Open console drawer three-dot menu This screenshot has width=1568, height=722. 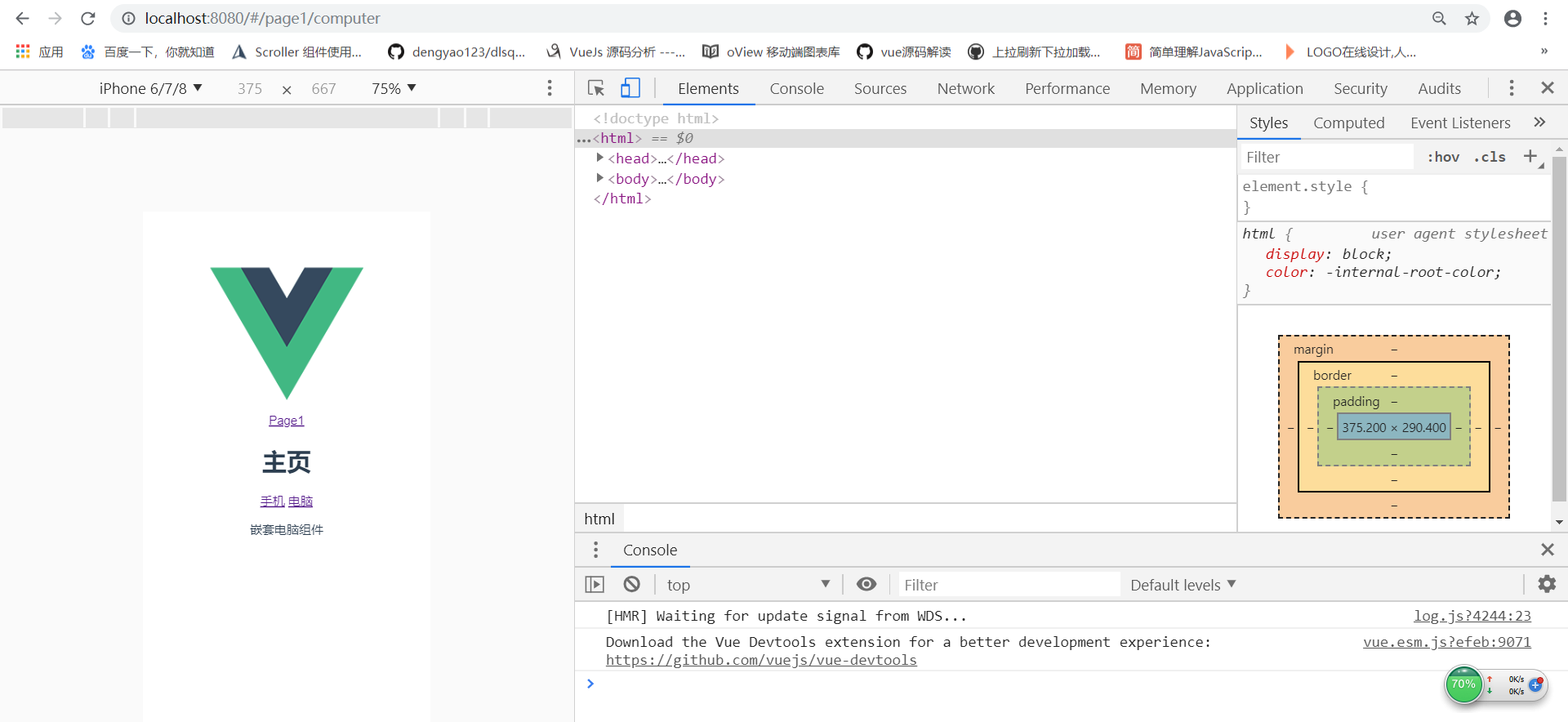click(x=595, y=550)
